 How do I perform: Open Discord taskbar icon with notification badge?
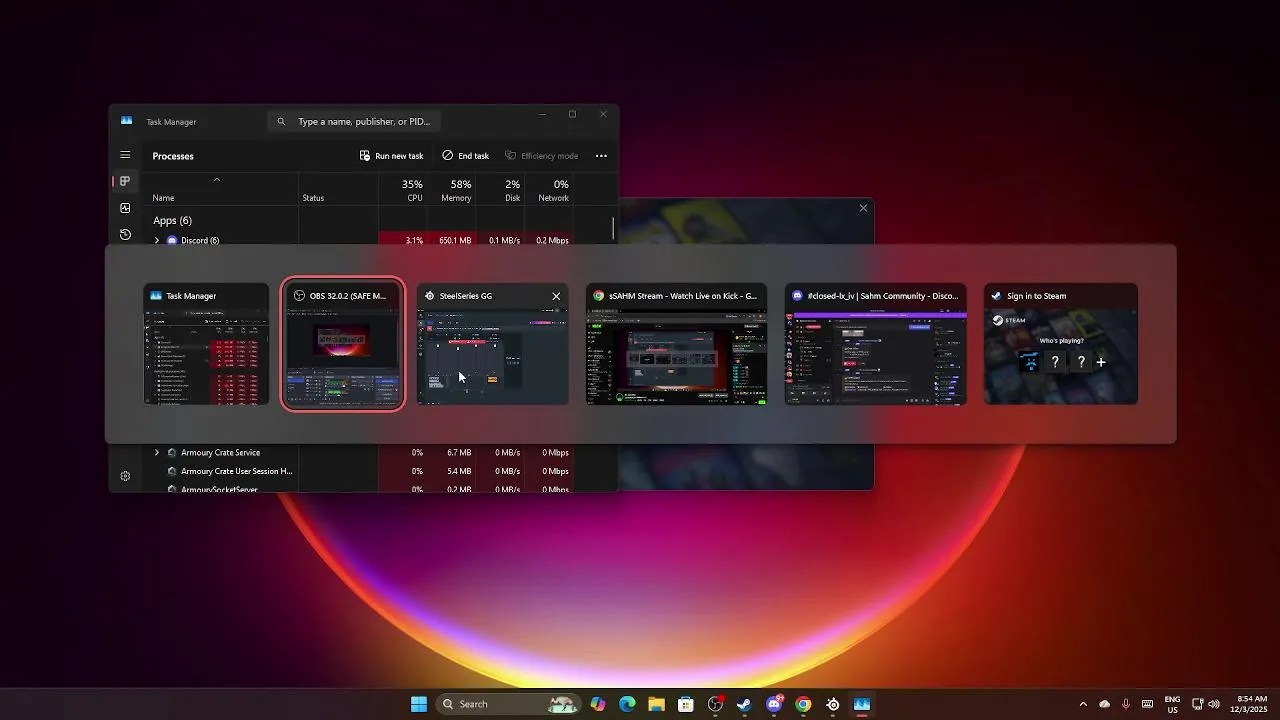pos(774,704)
